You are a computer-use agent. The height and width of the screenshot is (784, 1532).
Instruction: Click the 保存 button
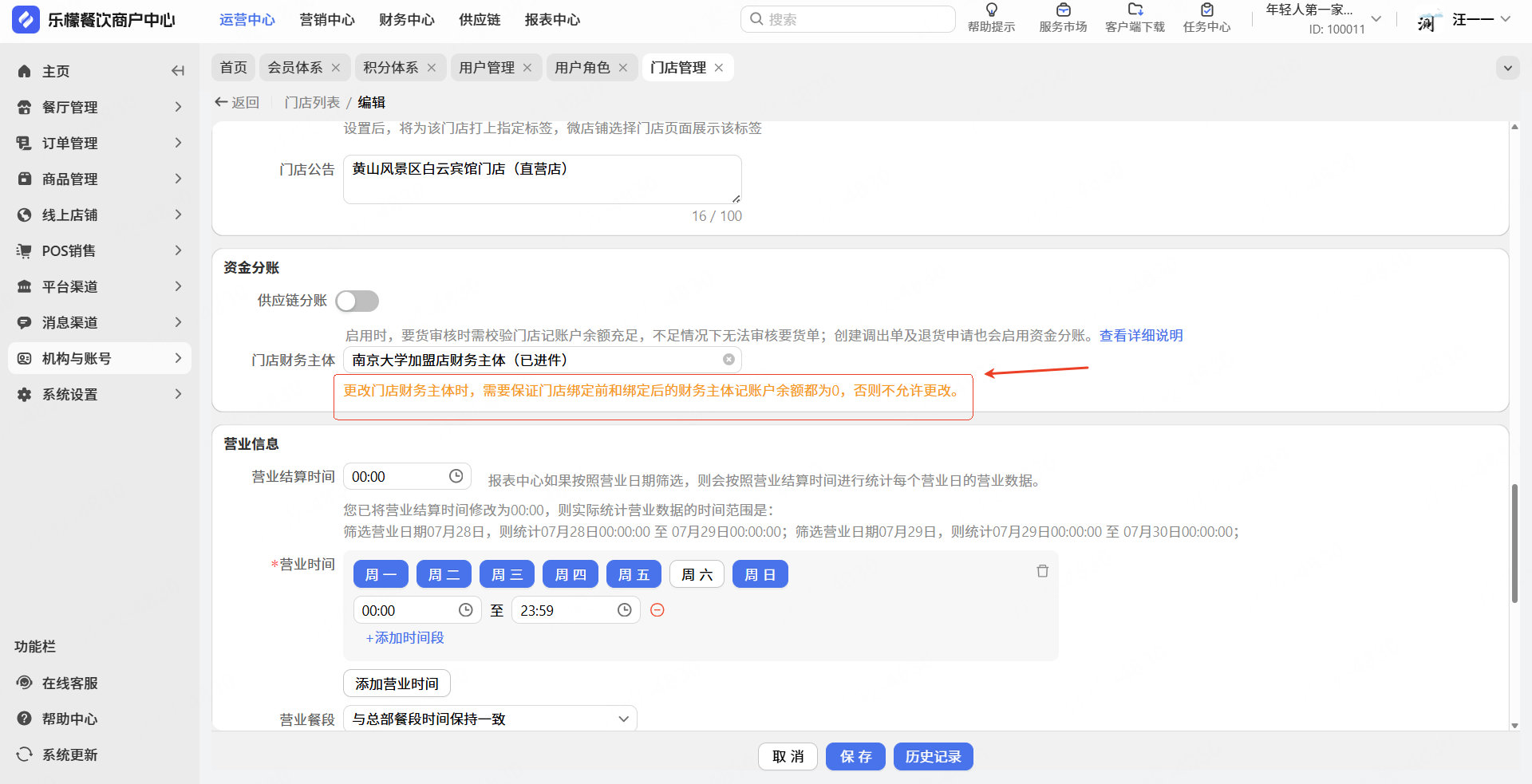coord(855,756)
